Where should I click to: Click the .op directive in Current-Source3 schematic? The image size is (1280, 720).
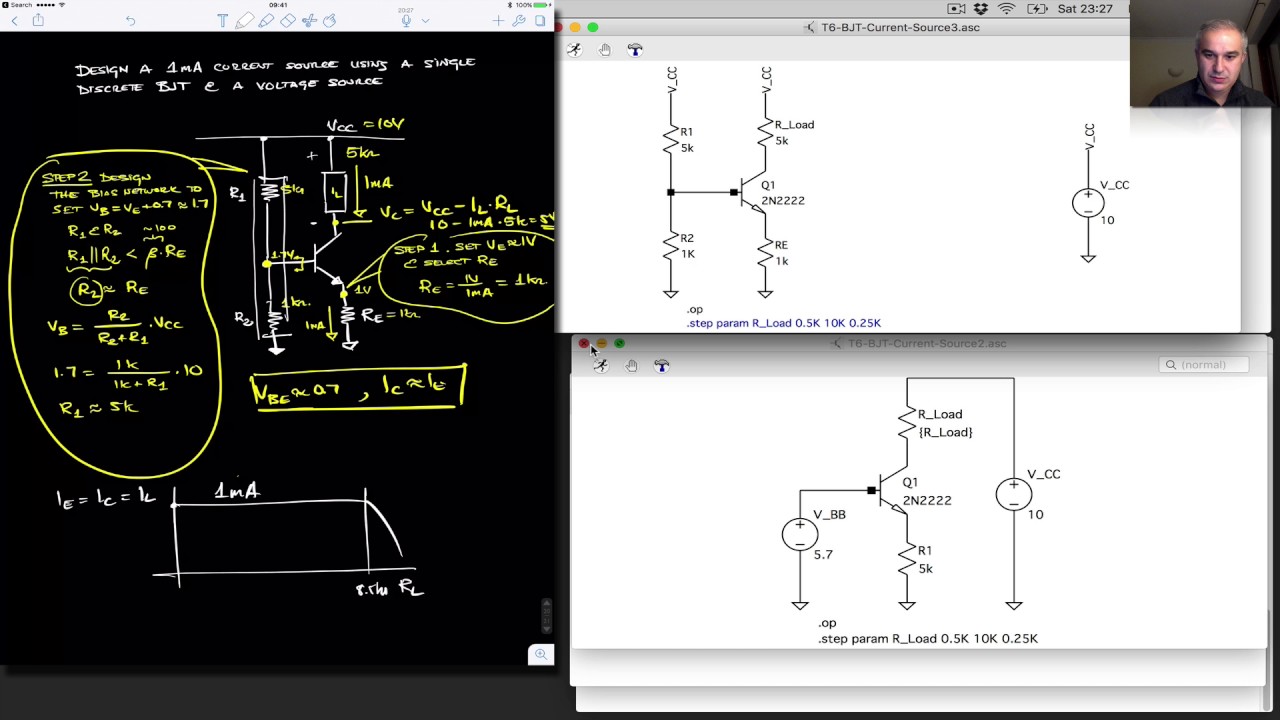click(695, 310)
